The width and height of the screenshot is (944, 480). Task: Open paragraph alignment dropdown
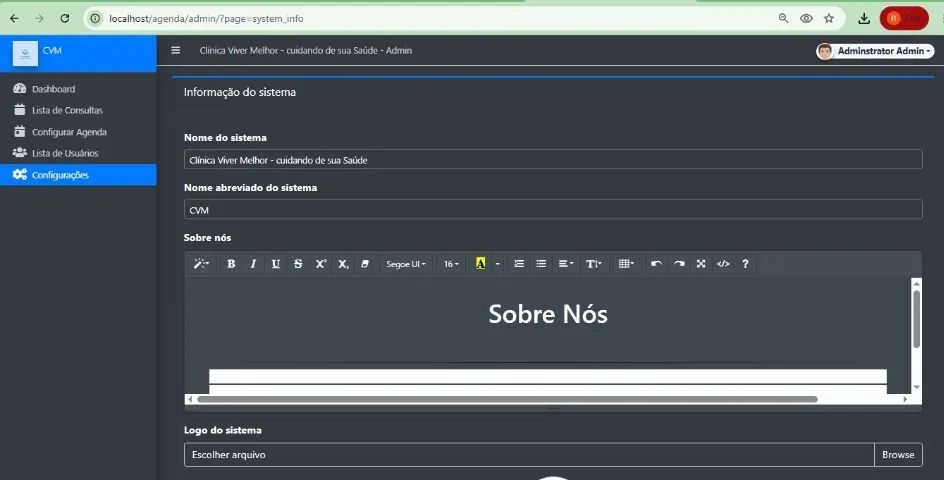click(566, 264)
